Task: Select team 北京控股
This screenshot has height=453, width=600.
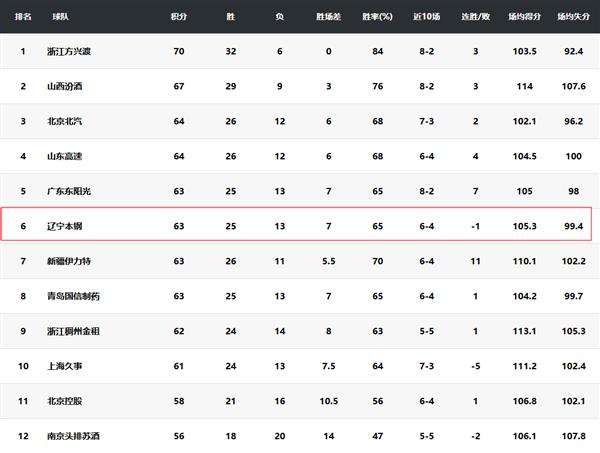Action: click(x=62, y=400)
